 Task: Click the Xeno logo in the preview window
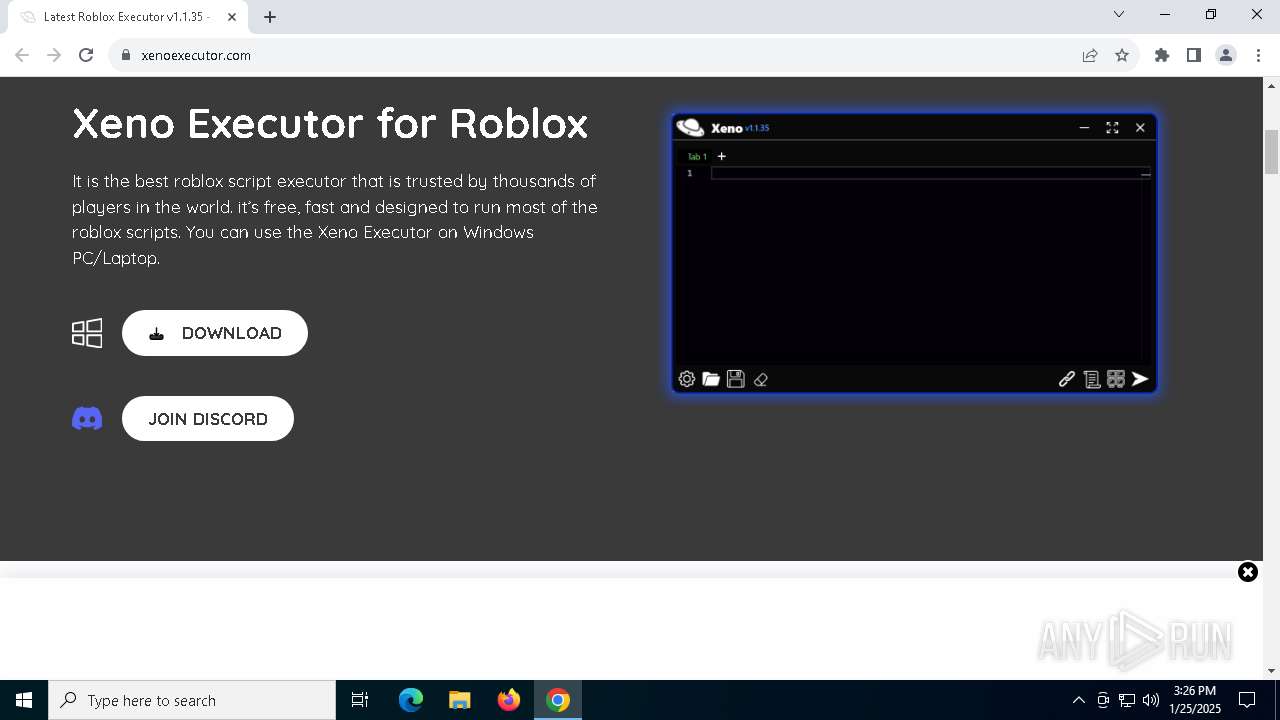click(690, 127)
